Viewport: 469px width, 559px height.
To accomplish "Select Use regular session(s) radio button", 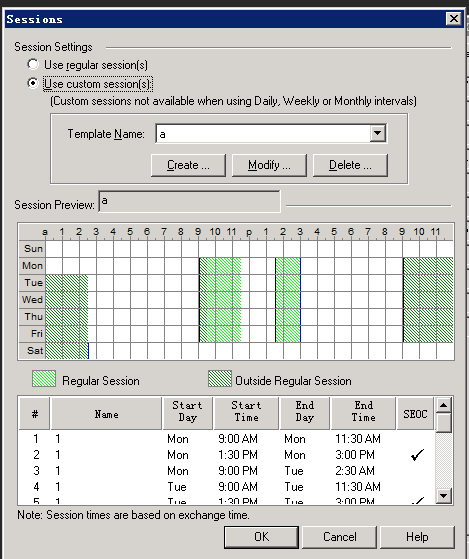I will (33, 65).
